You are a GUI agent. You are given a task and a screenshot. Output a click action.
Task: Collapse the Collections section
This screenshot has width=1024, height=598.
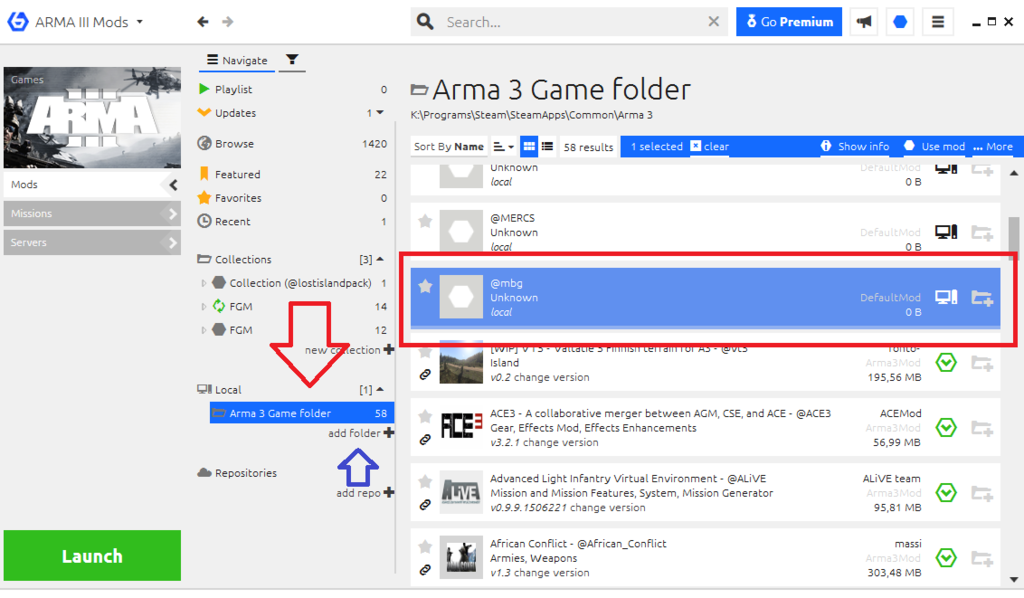click(380, 259)
